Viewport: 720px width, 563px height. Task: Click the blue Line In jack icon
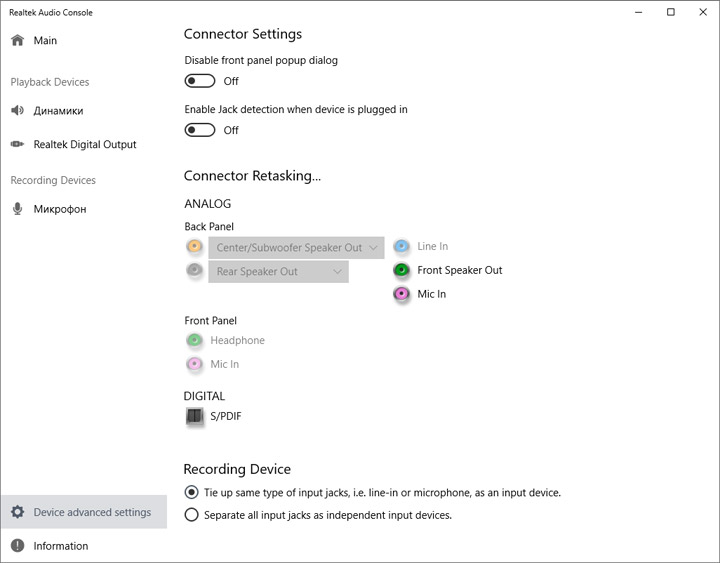coord(401,246)
